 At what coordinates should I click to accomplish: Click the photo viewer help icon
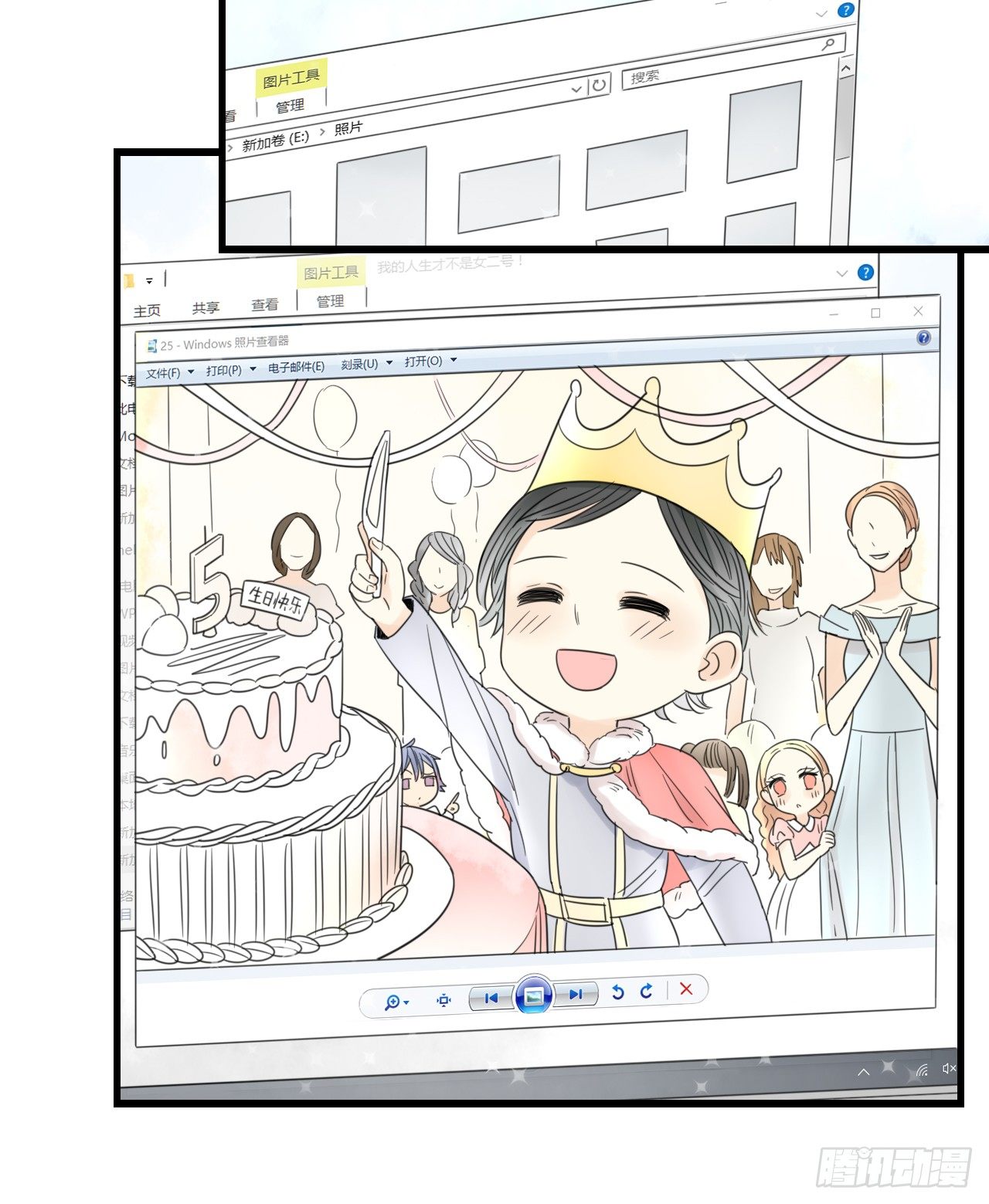(x=923, y=338)
